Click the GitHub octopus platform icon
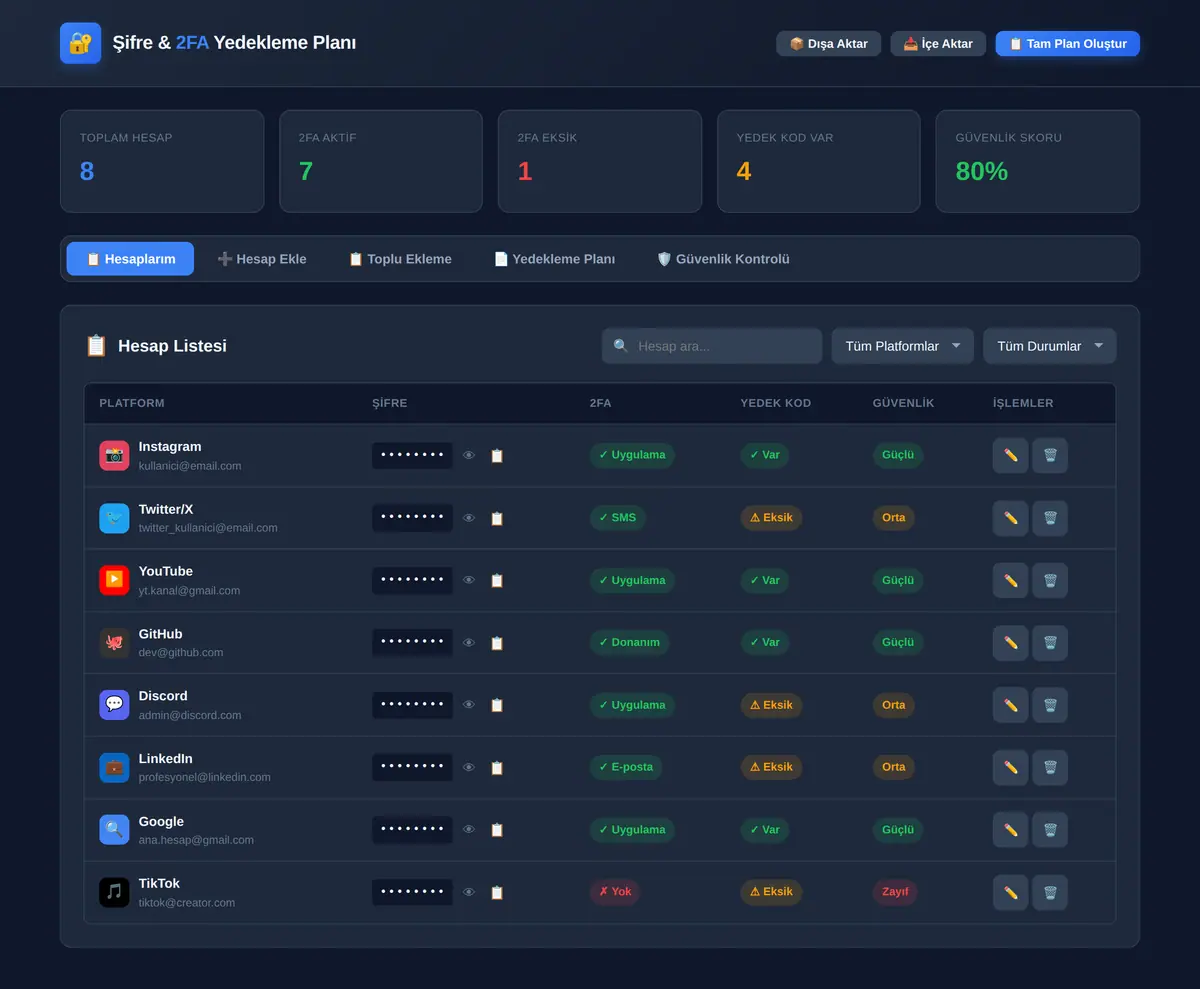 (114, 642)
